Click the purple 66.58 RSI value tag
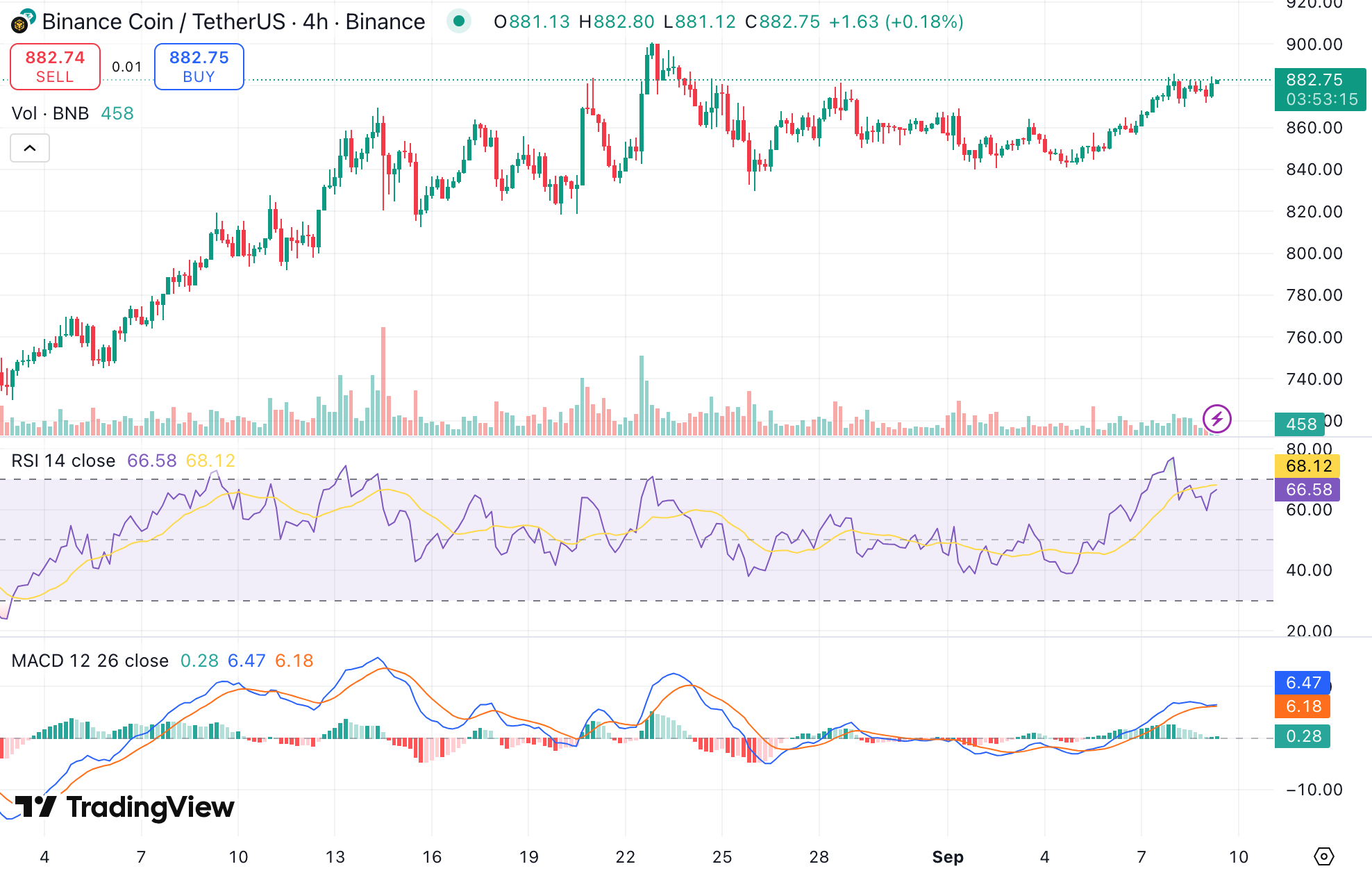Viewport: 1372px width, 871px height. tap(1308, 490)
